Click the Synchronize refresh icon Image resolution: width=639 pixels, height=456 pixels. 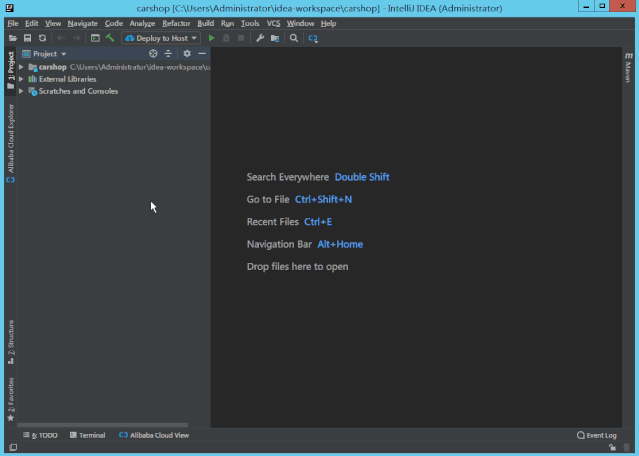click(42, 38)
